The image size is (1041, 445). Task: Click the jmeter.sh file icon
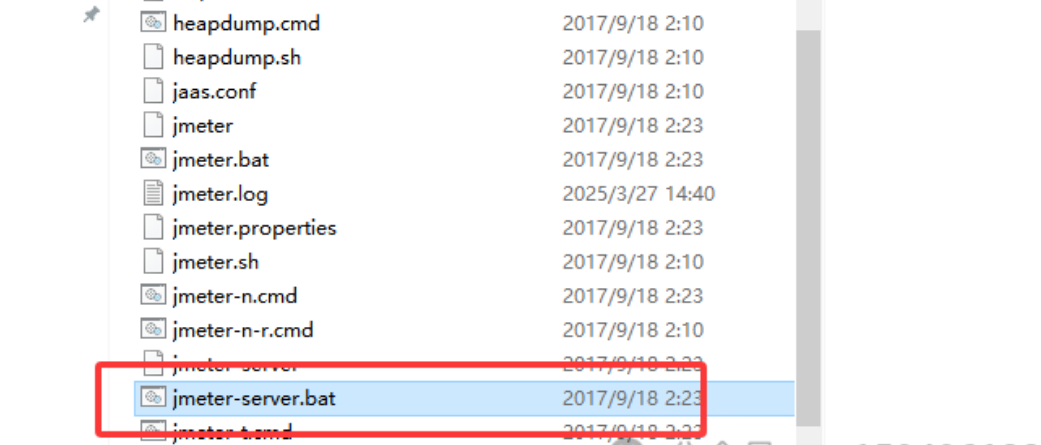click(153, 262)
